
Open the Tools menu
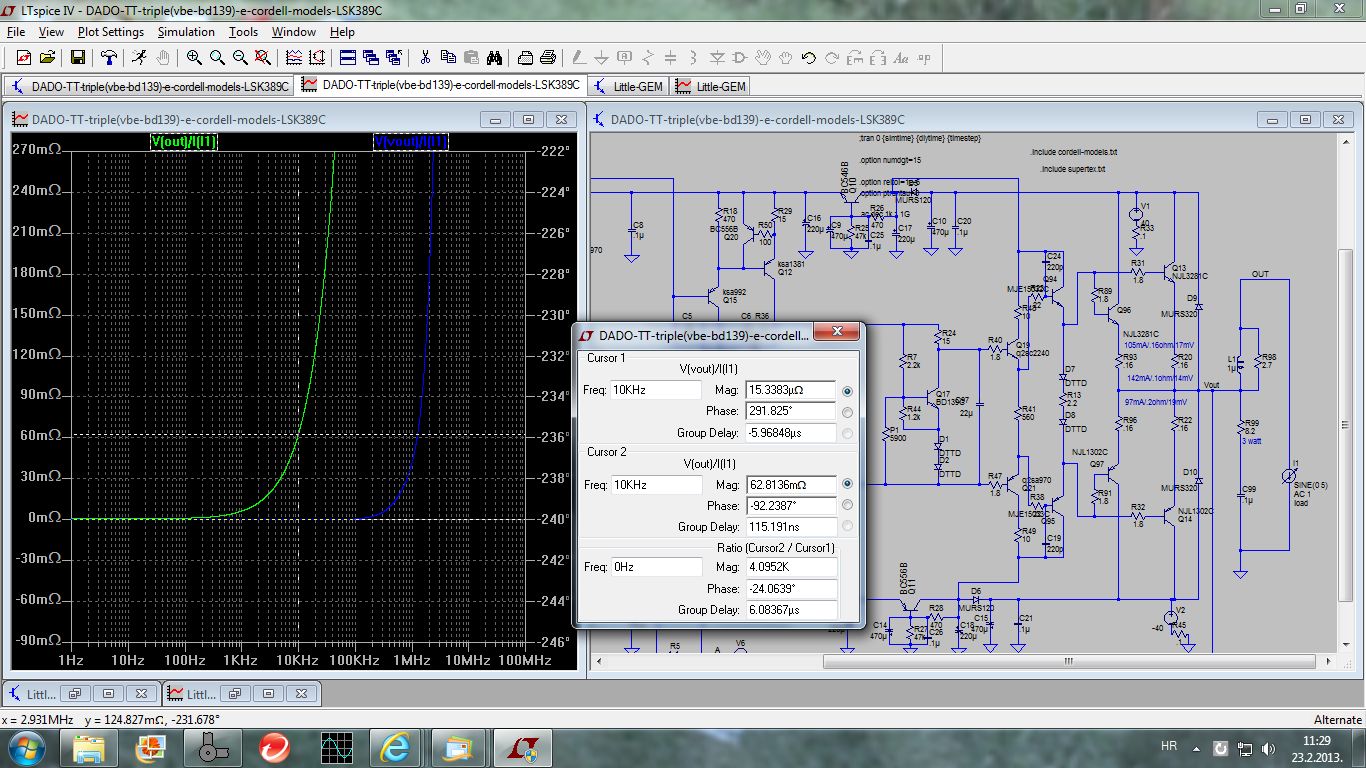click(243, 32)
